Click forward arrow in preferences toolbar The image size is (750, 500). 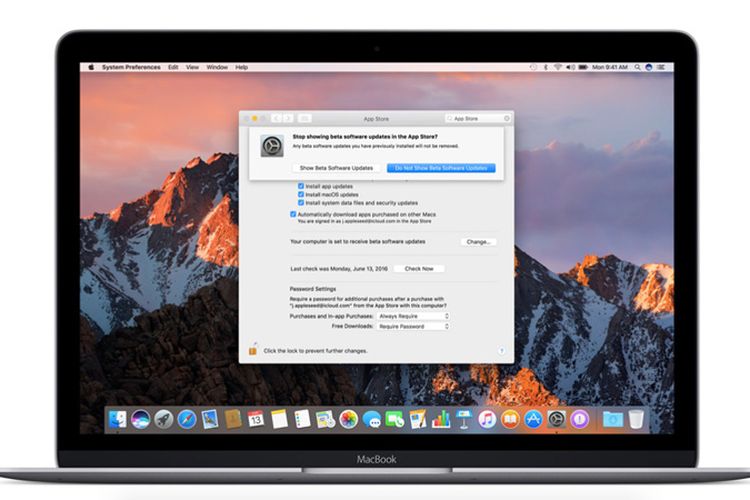(288, 118)
